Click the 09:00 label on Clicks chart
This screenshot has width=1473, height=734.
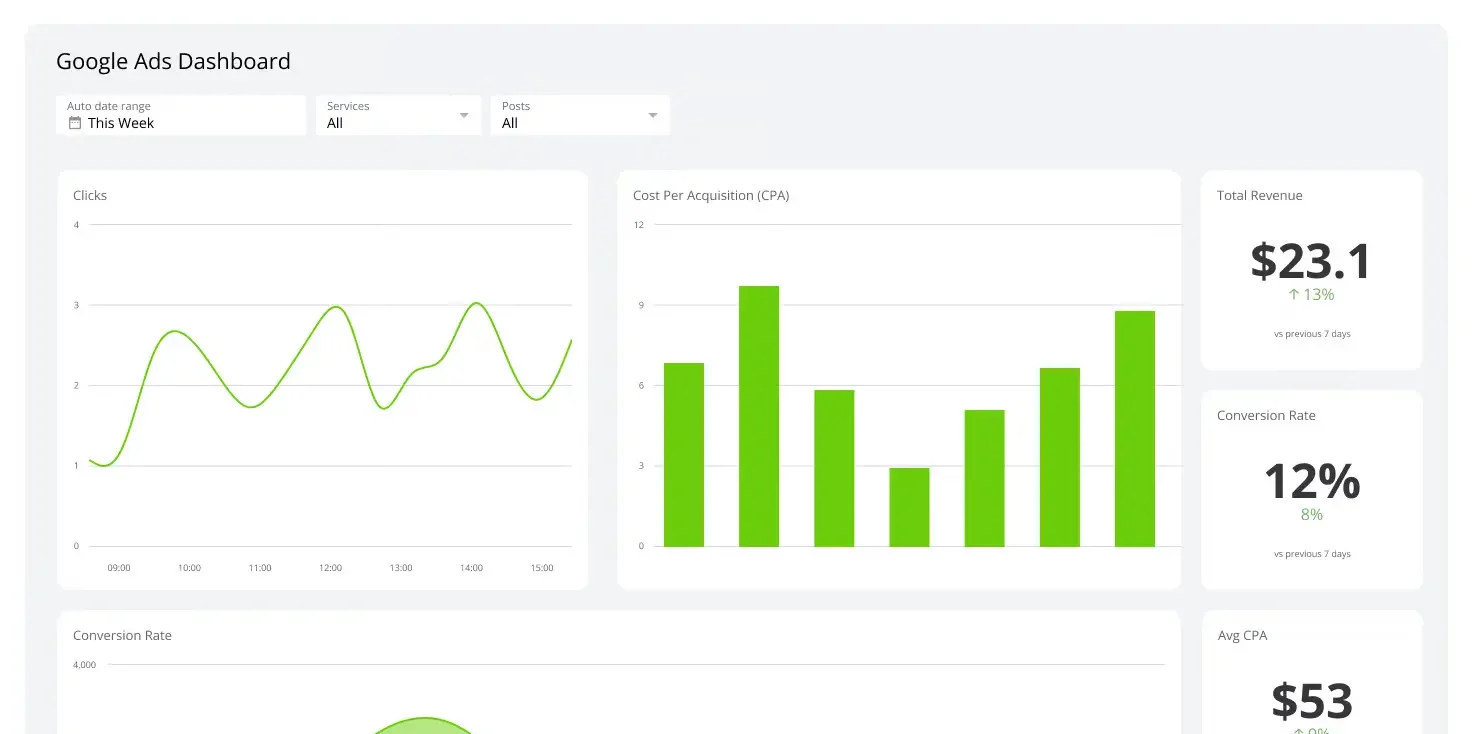pyautogui.click(x=119, y=568)
